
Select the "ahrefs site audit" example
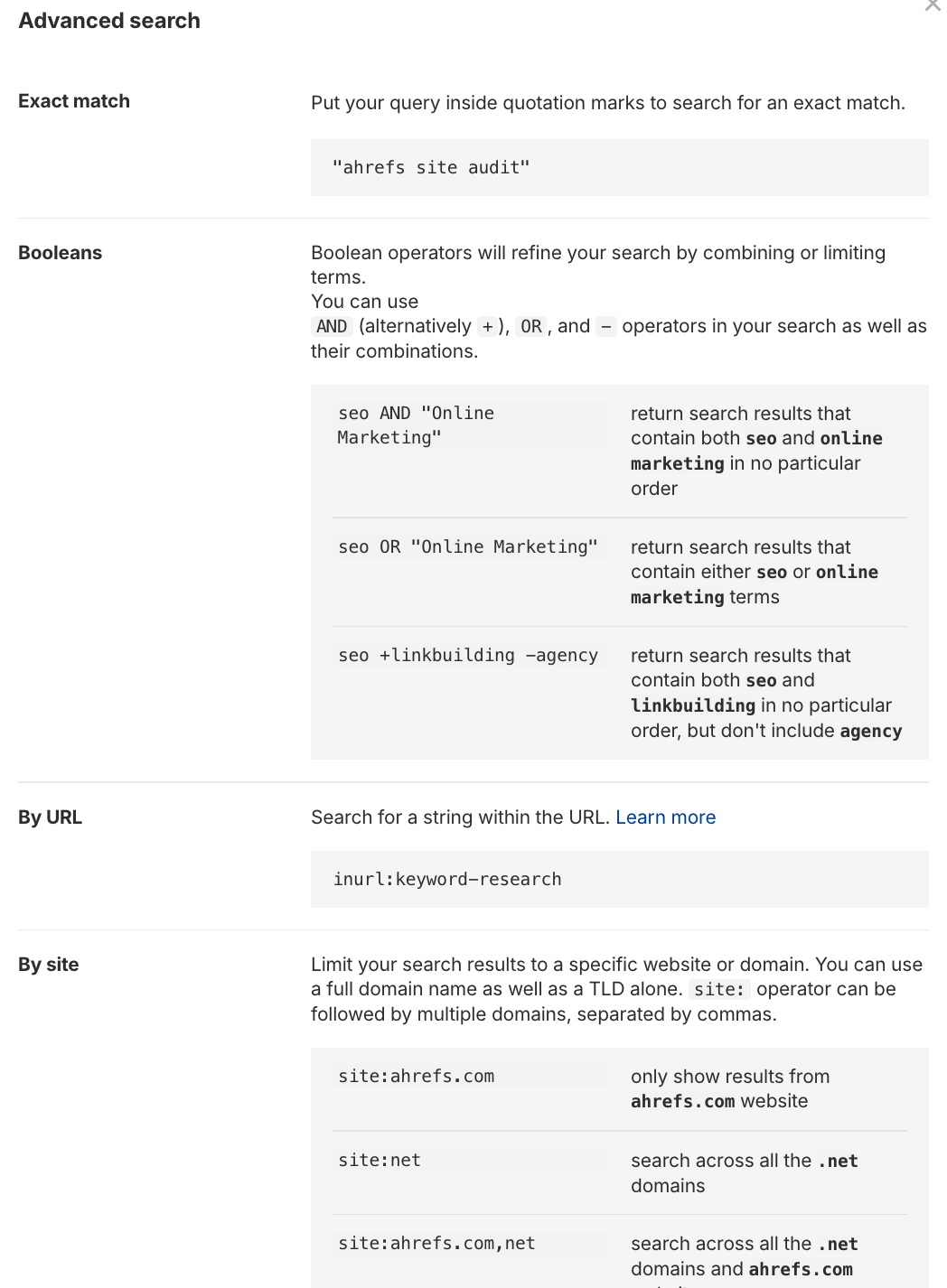[x=431, y=167]
